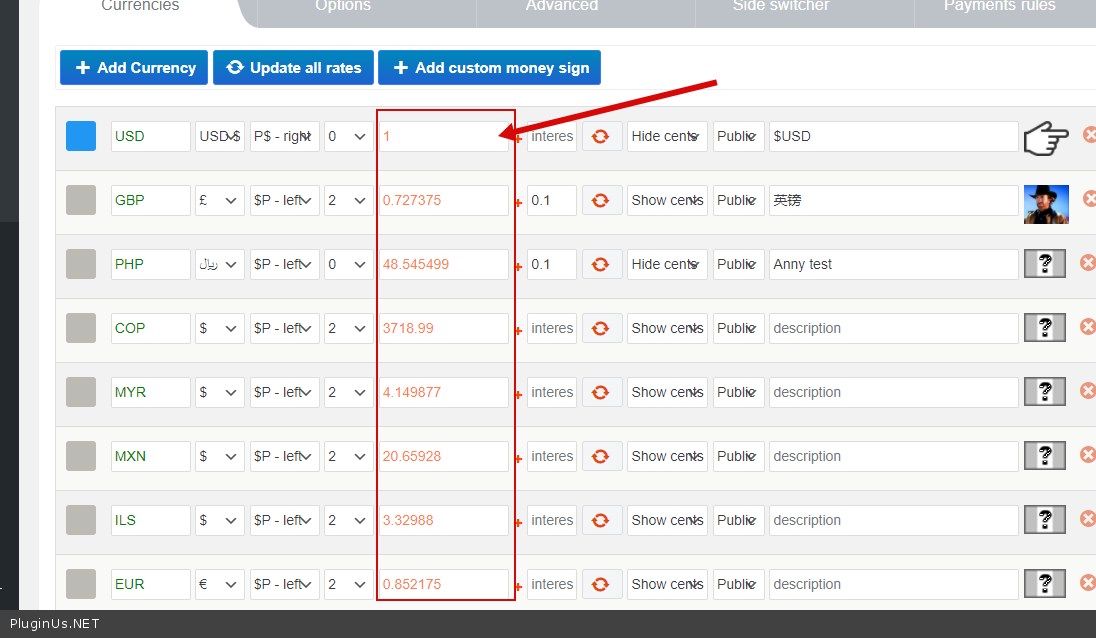Update the EUR rate with refresh icon

point(600,584)
